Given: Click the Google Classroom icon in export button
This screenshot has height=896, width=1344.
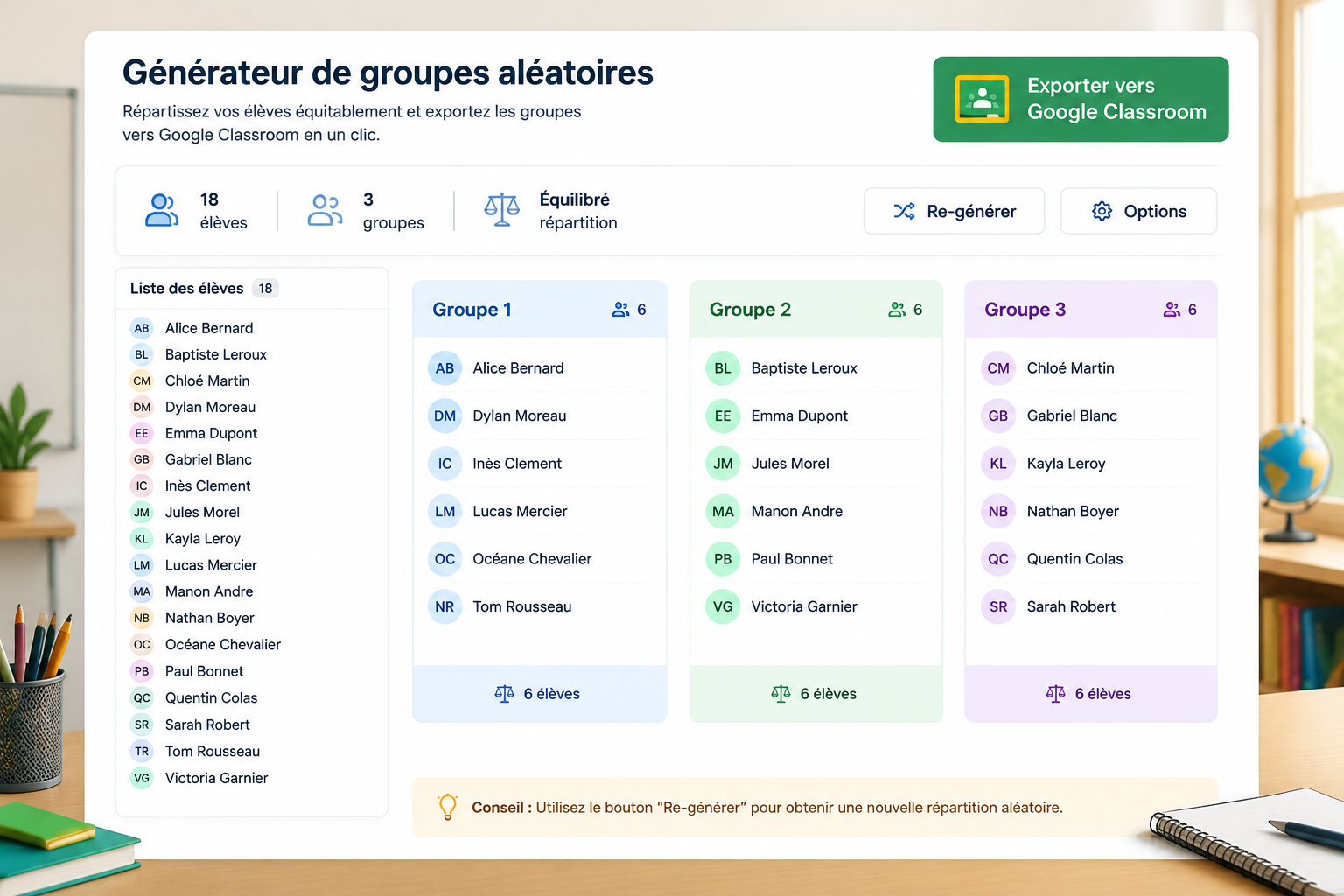Looking at the screenshot, I should pos(982,99).
